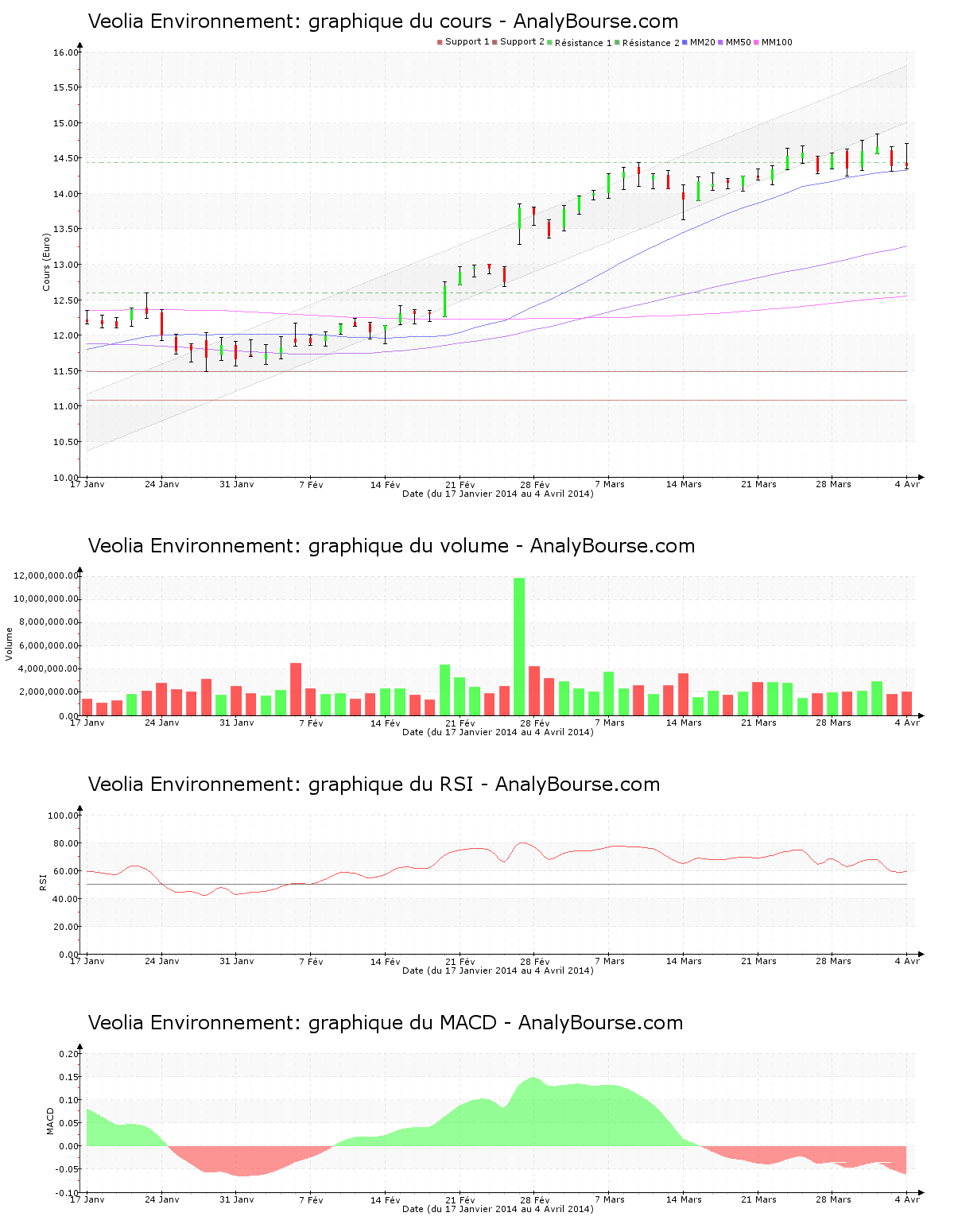Select the MM50 legend label
Viewport: 954px width, 1232px height.
[739, 42]
